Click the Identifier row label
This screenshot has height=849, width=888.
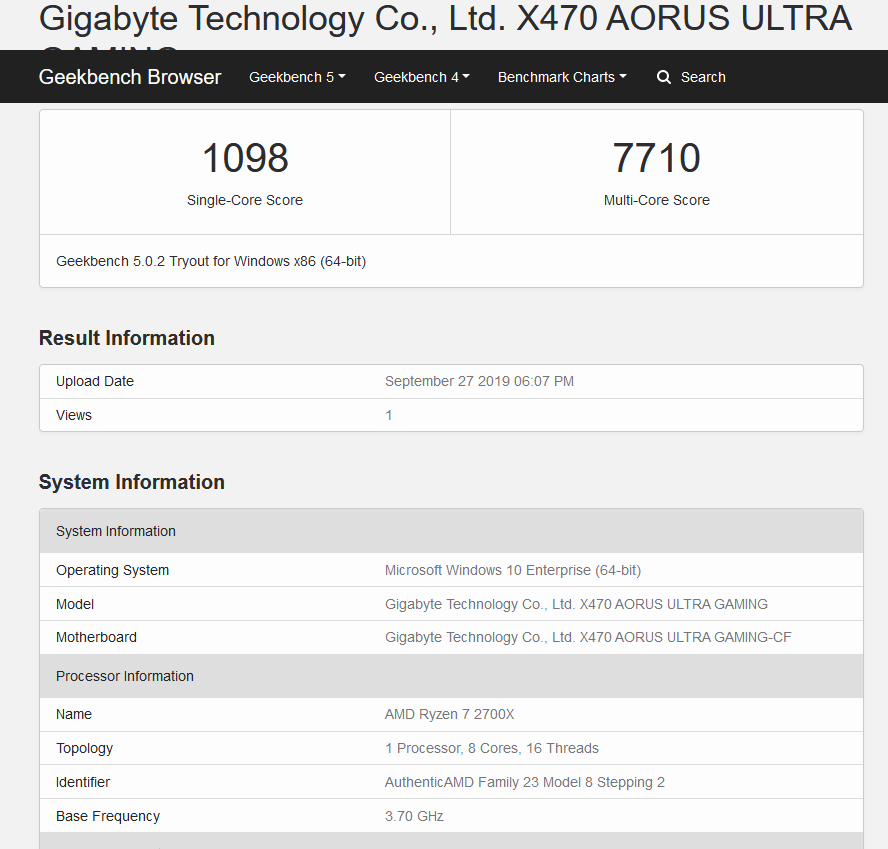pos(83,782)
